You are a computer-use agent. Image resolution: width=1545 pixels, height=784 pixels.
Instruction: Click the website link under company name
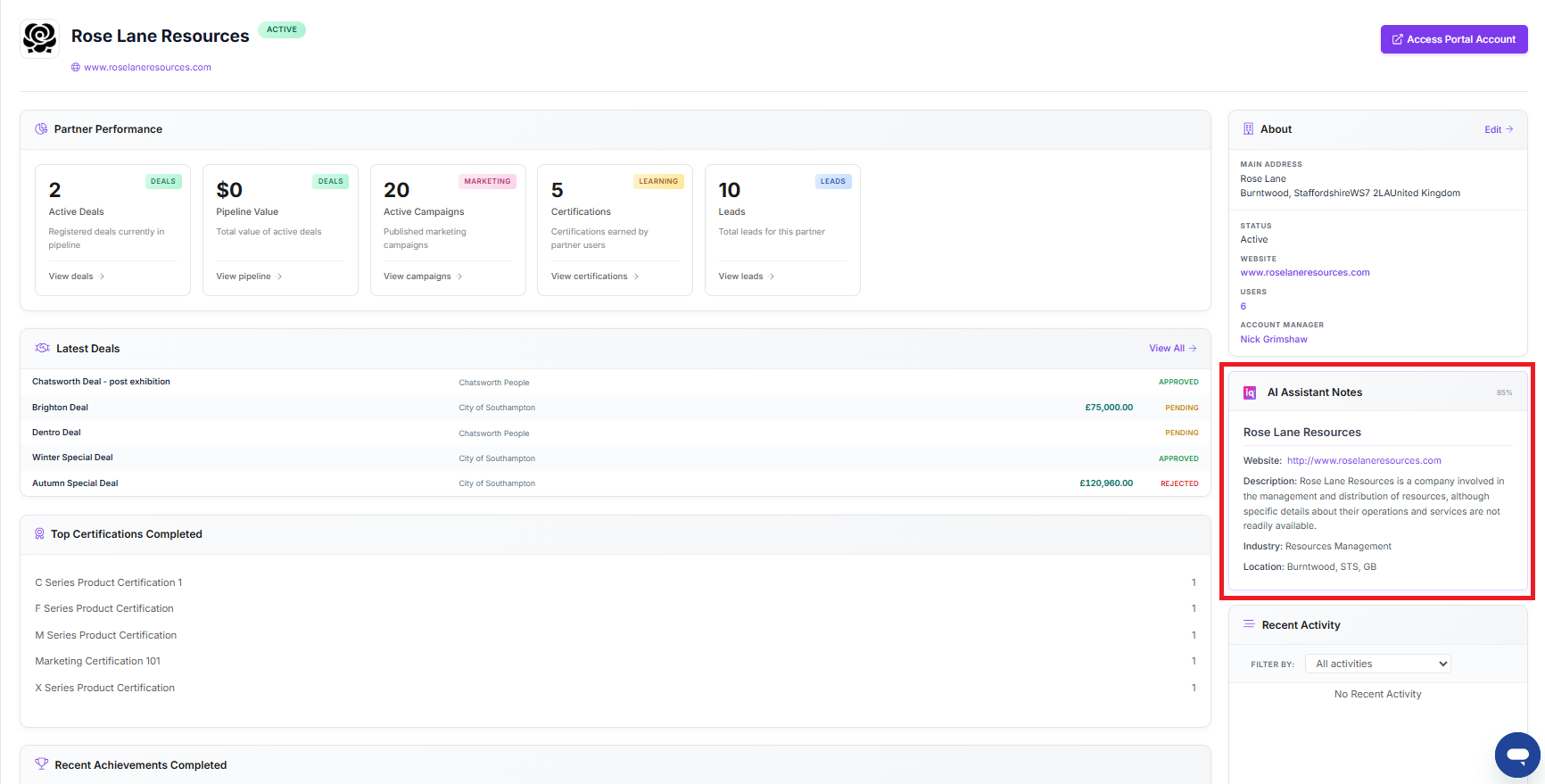147,67
